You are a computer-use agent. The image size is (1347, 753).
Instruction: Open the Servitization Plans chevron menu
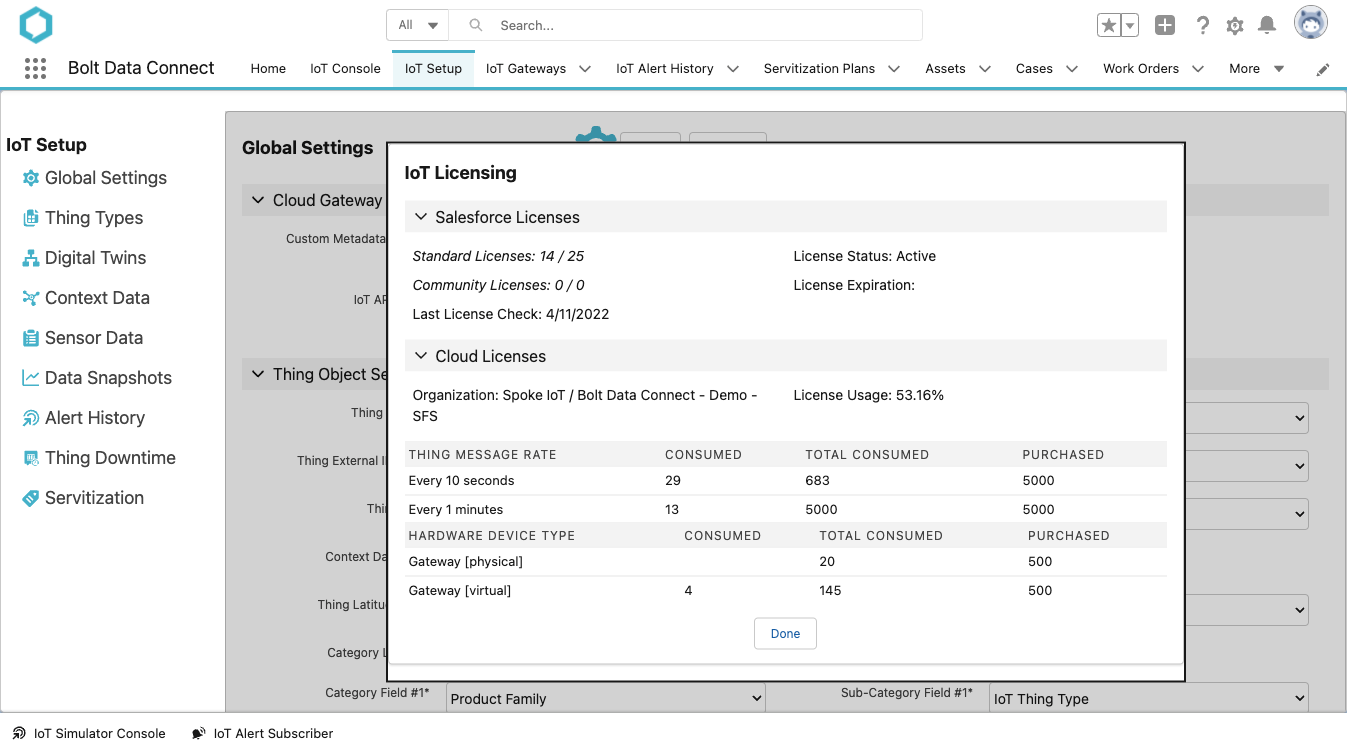tap(894, 69)
